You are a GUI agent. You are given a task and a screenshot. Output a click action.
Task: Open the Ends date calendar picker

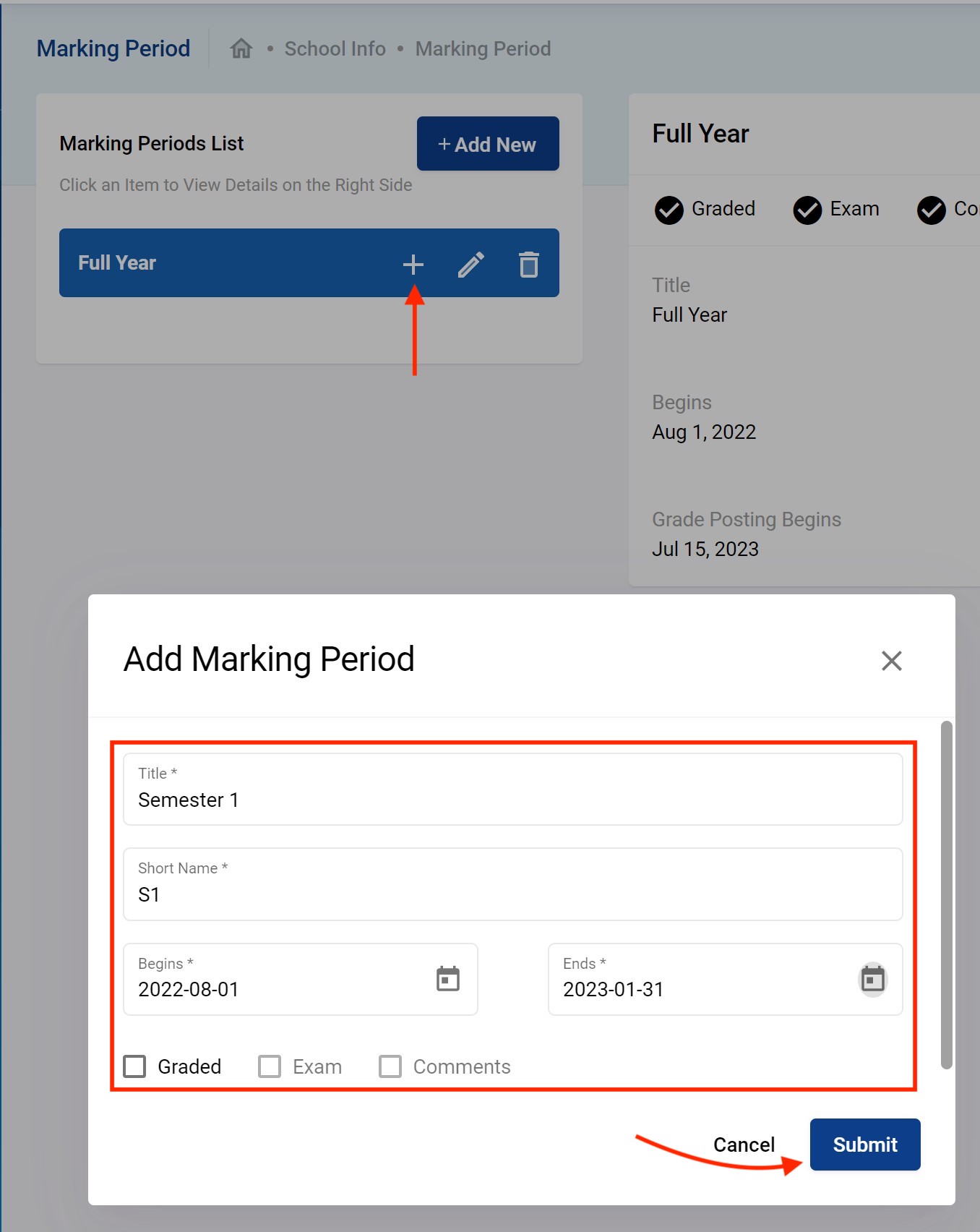point(872,980)
